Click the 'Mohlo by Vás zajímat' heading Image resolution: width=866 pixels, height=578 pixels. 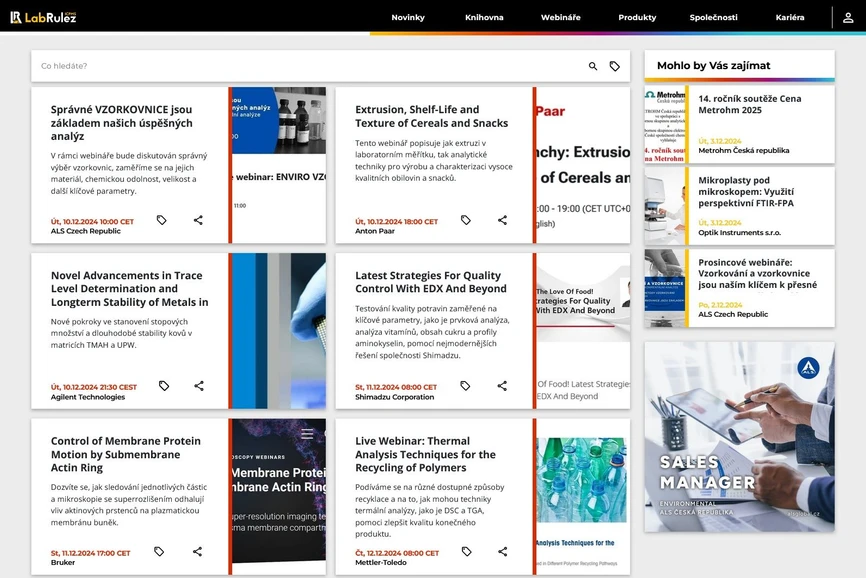714,66
